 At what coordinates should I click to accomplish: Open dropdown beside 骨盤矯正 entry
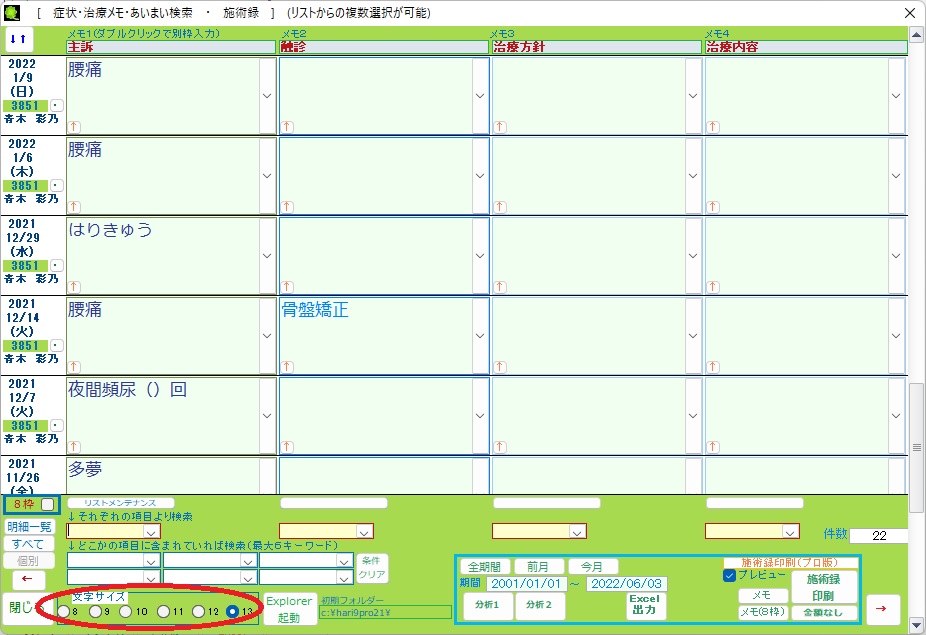480,336
